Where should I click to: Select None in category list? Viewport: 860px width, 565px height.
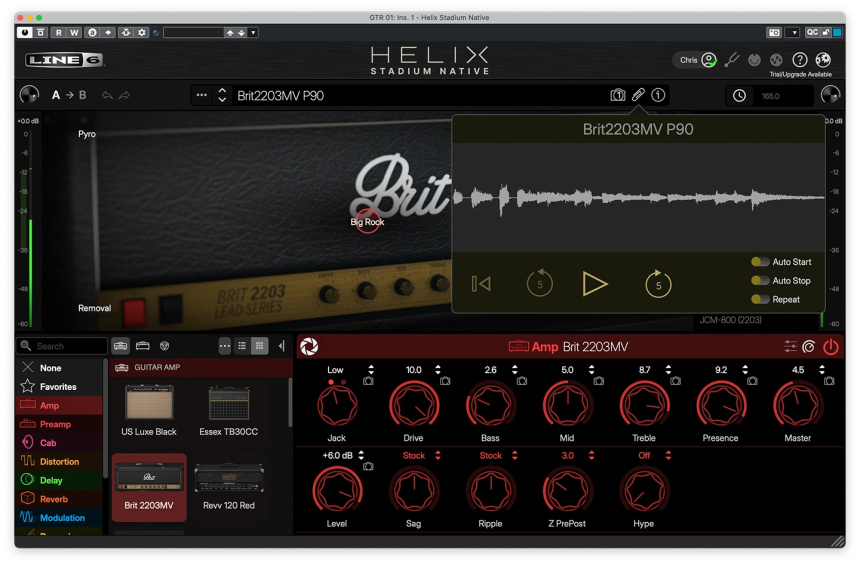click(59, 368)
